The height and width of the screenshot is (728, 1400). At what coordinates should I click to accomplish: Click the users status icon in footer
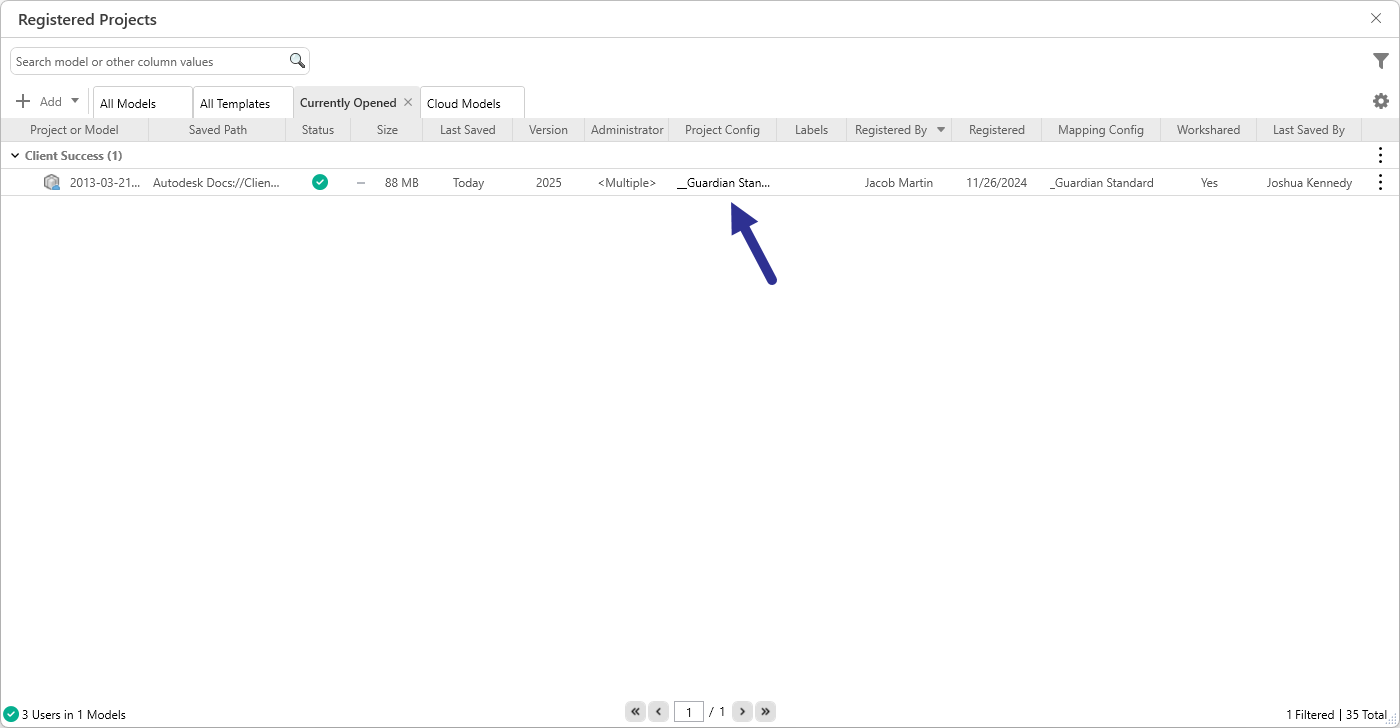[x=11, y=714]
